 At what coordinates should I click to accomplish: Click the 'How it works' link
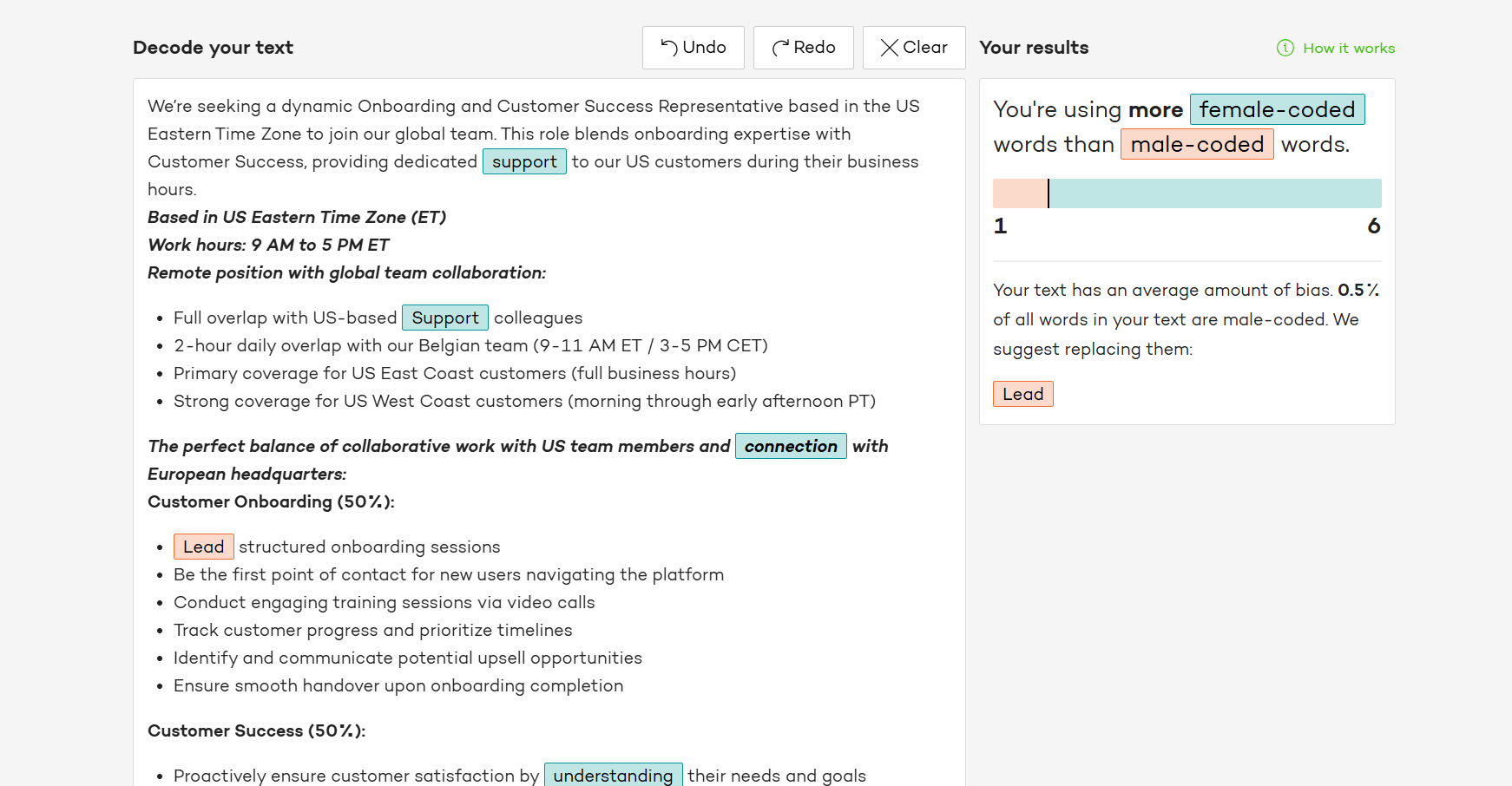(x=1348, y=49)
